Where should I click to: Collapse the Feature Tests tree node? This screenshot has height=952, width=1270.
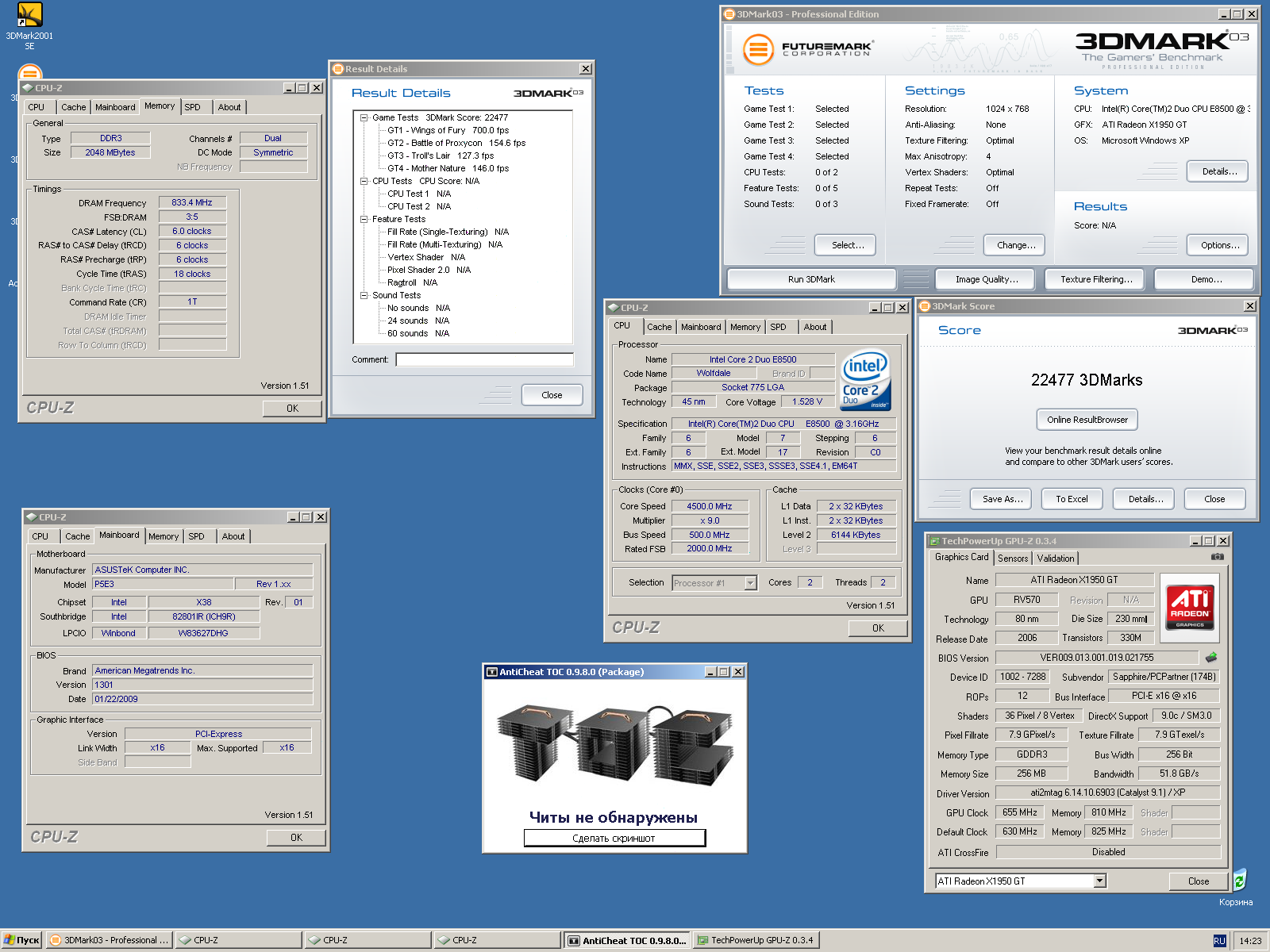click(x=364, y=219)
